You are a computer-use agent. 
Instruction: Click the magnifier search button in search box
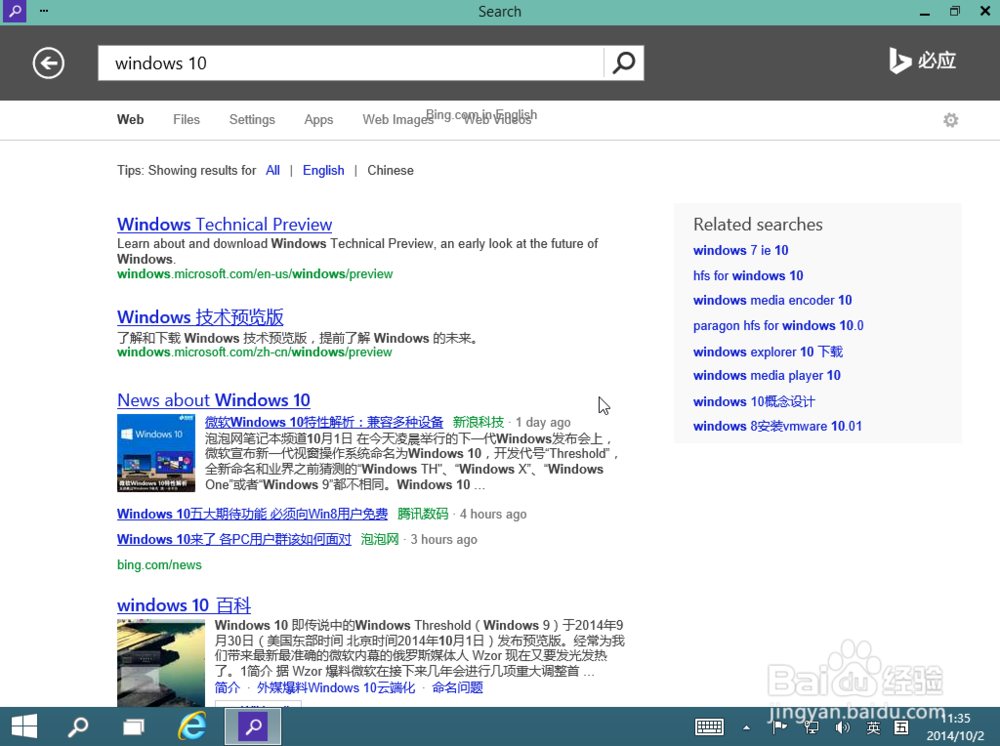[x=624, y=62]
